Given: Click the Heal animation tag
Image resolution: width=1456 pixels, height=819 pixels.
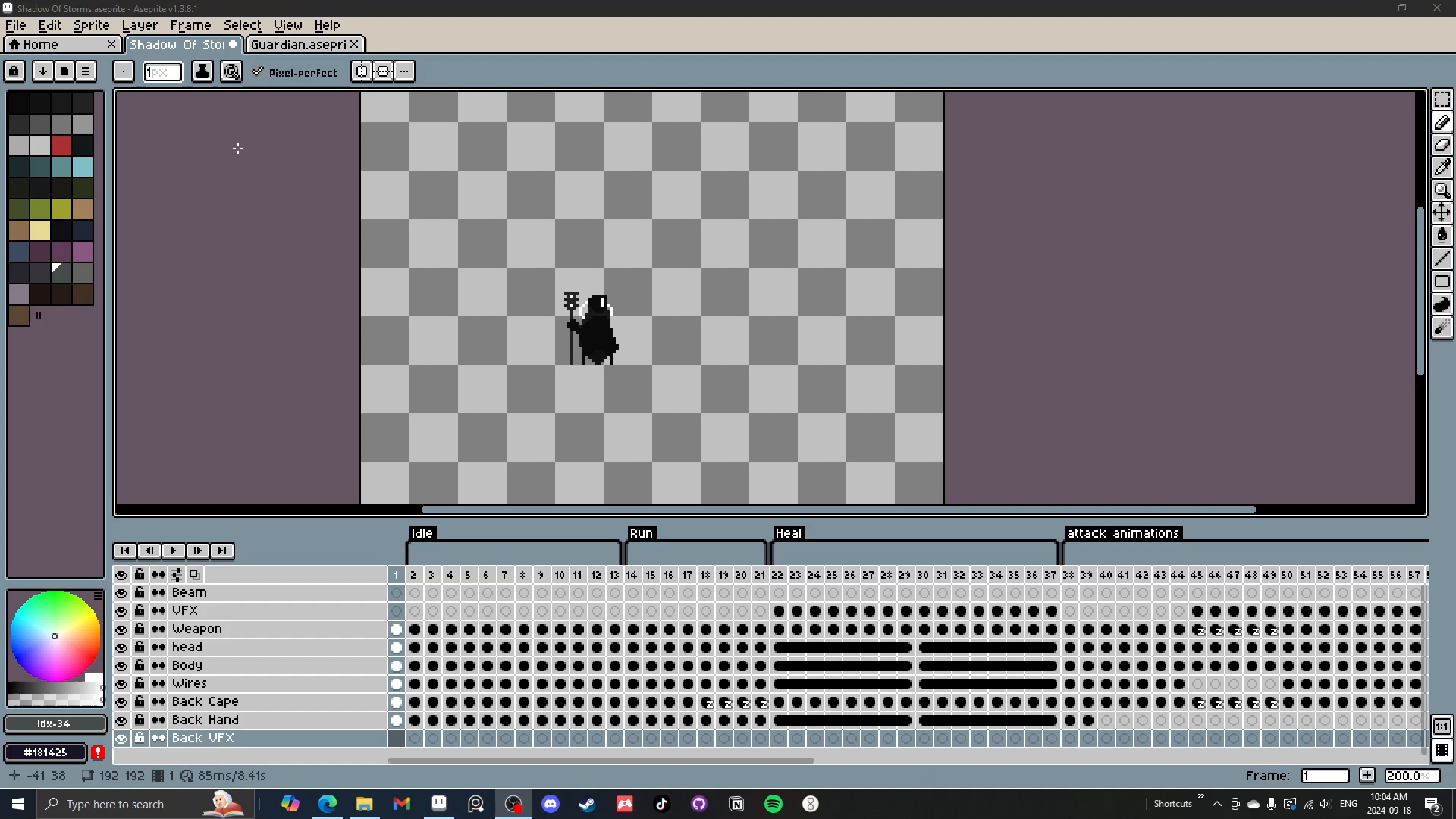Looking at the screenshot, I should point(788,533).
